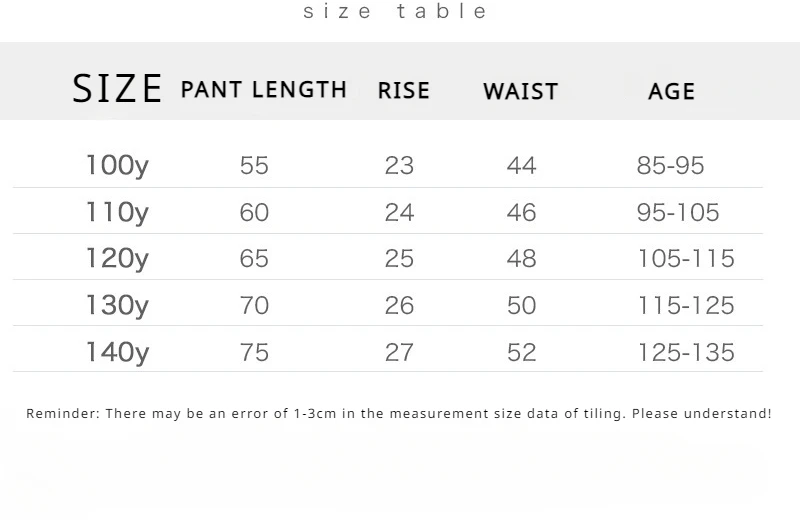The width and height of the screenshot is (800, 520).
Task: Select the 110y size row label
Action: (x=117, y=212)
